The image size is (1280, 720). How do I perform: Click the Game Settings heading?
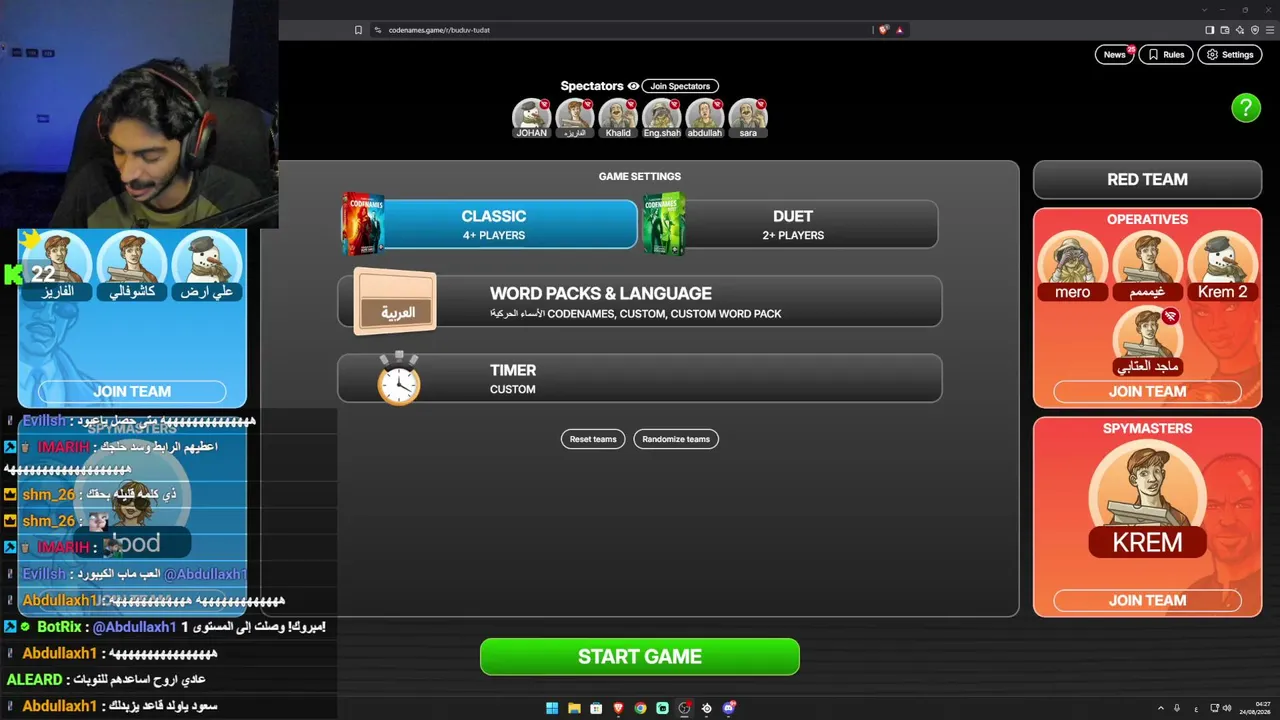pyautogui.click(x=640, y=177)
